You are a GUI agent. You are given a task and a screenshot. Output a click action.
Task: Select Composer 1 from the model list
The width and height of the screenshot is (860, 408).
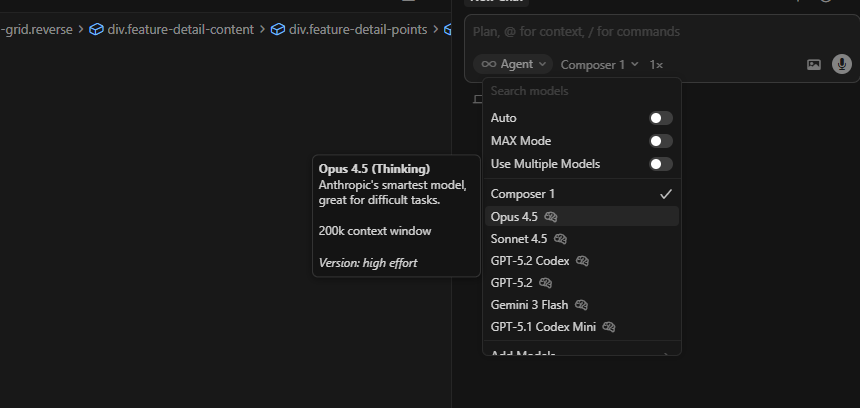click(523, 194)
